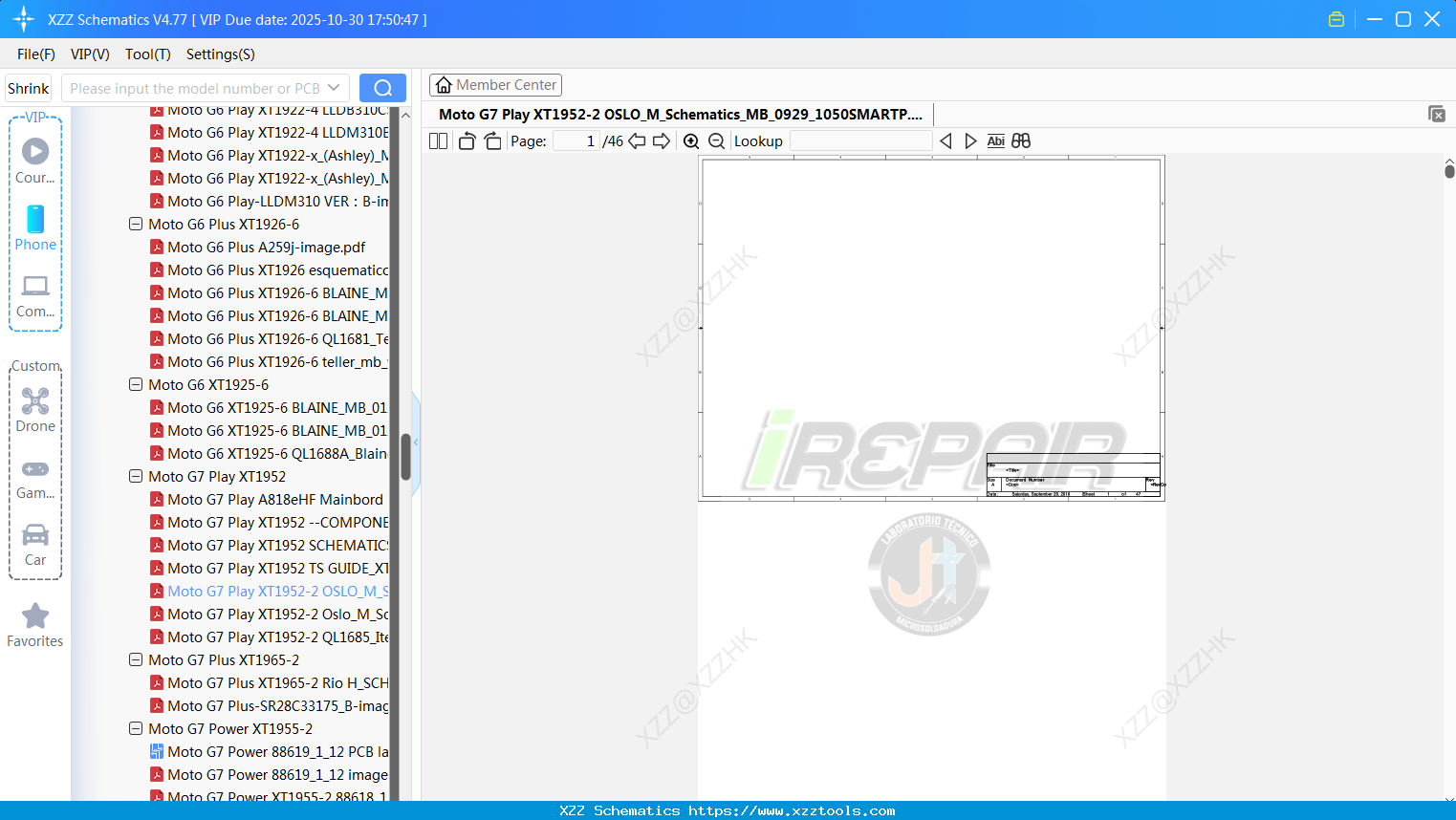Click the XZZ Schematics app logo
This screenshot has height=820, width=1456.
point(24,19)
